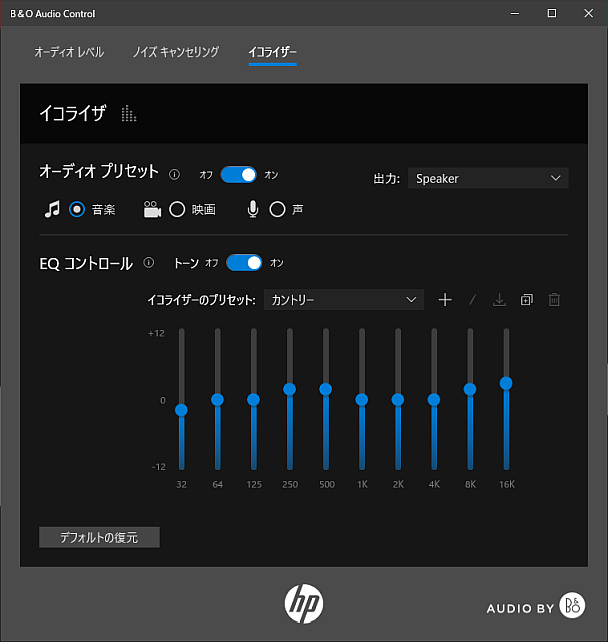Minimize the B&O Audio Control window
The width and height of the screenshot is (608, 642).
(515, 14)
